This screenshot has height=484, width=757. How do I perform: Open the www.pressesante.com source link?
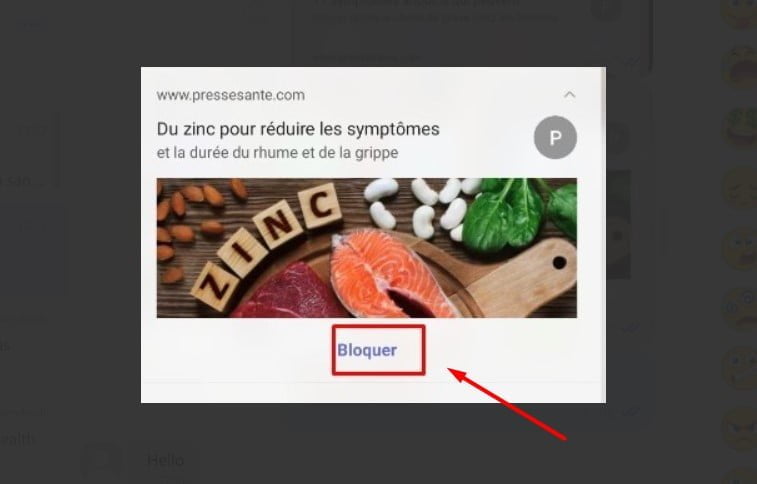click(x=230, y=95)
